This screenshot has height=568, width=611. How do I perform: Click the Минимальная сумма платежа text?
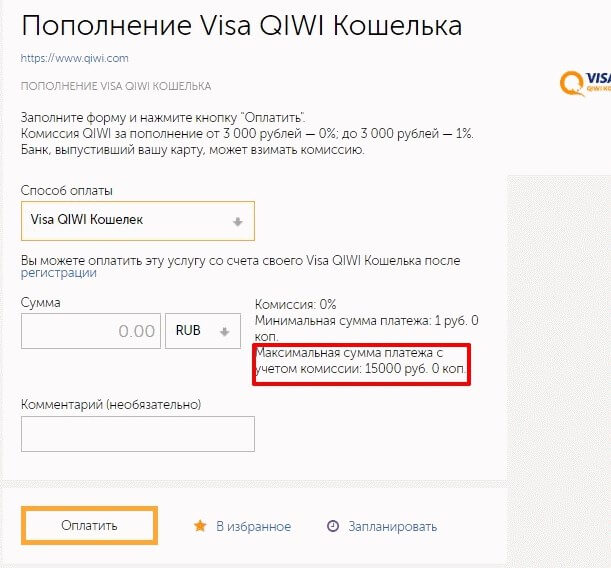tap(368, 329)
